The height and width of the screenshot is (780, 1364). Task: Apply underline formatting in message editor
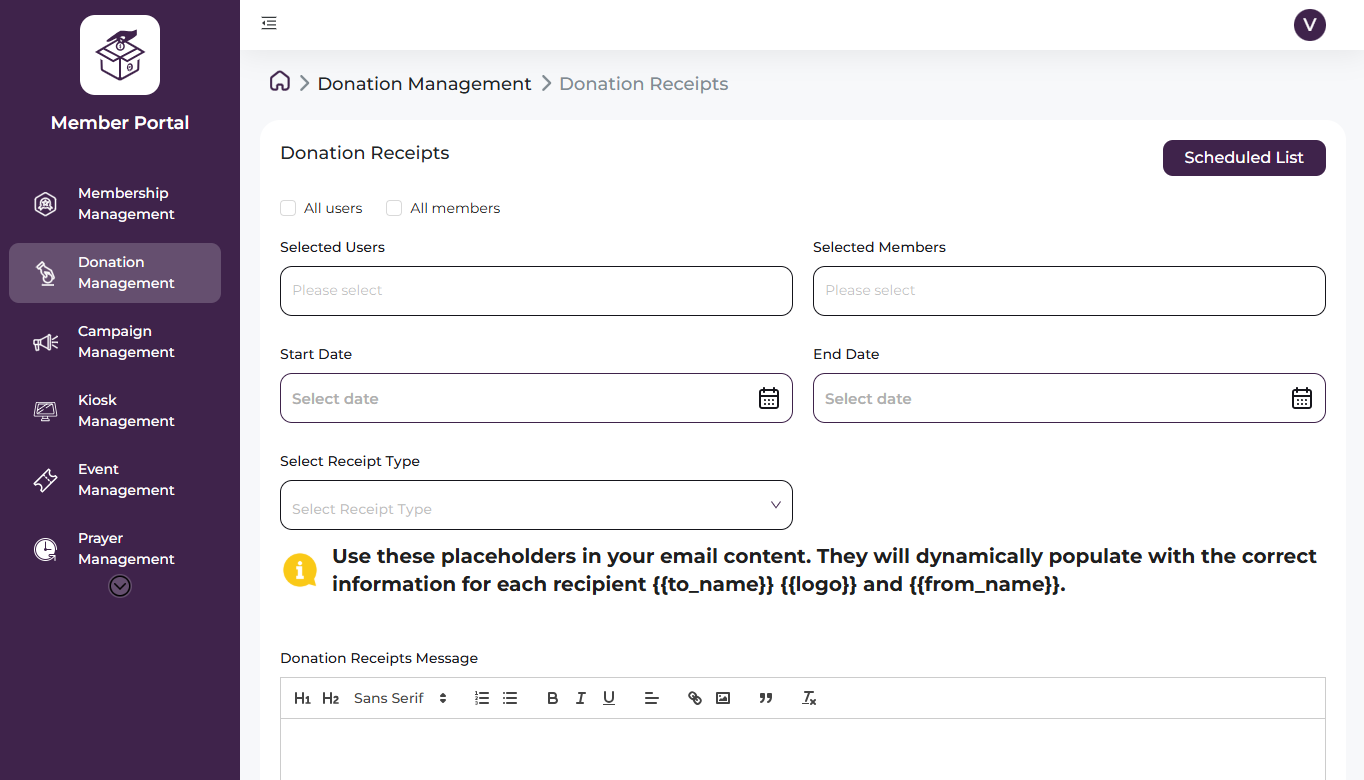608,698
